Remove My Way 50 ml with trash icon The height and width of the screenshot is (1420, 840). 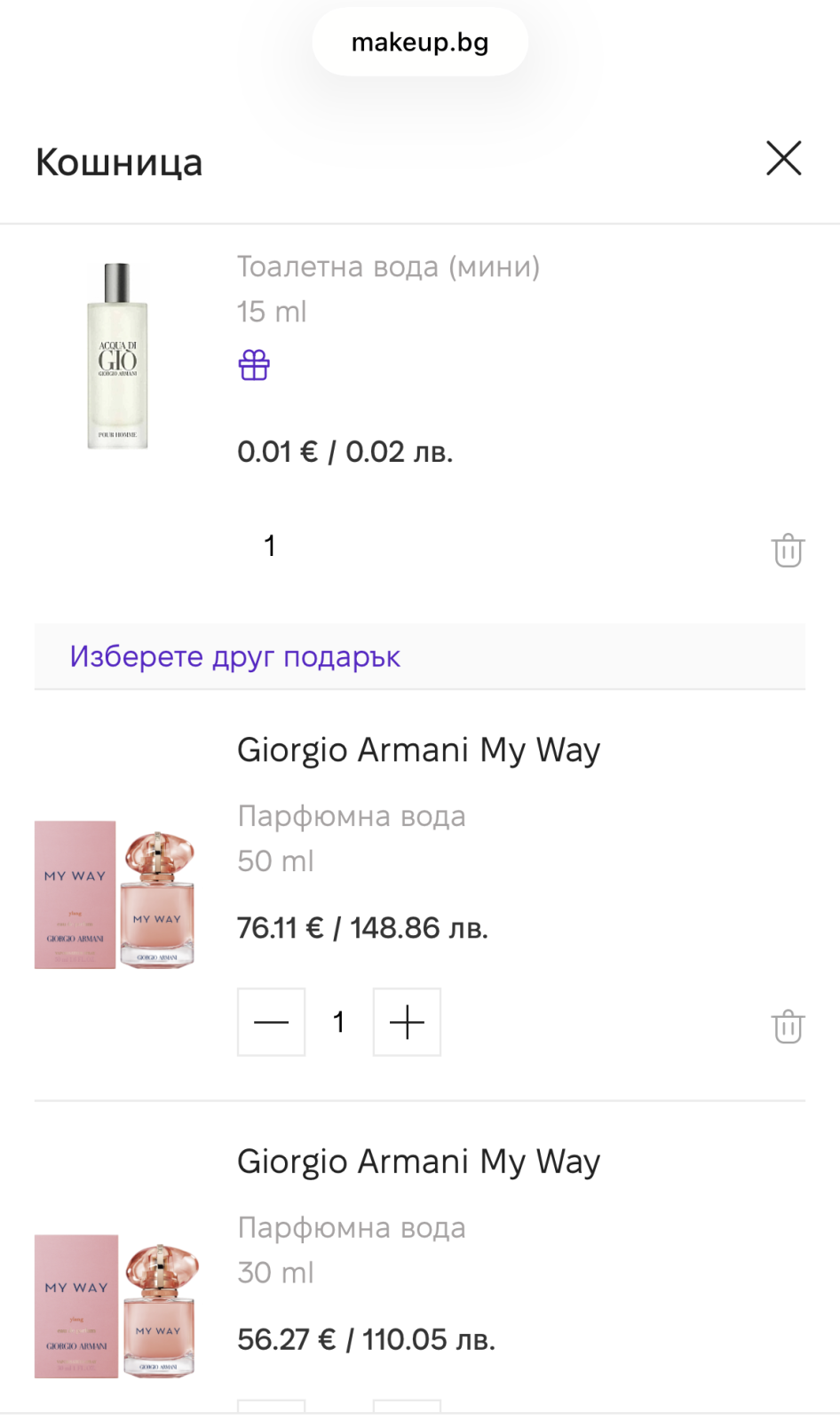click(x=788, y=1027)
